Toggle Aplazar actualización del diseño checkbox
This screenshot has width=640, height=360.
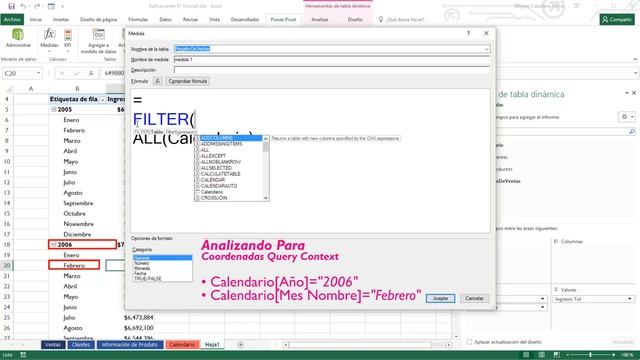pos(469,342)
